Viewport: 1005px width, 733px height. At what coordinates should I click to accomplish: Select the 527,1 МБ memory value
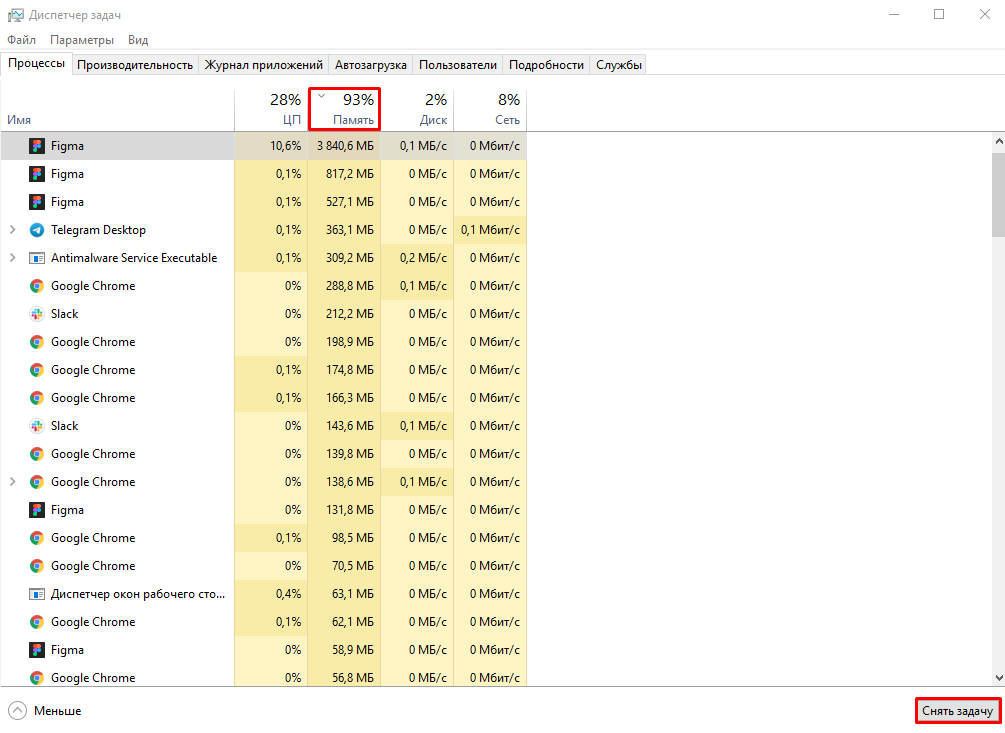[x=349, y=202]
